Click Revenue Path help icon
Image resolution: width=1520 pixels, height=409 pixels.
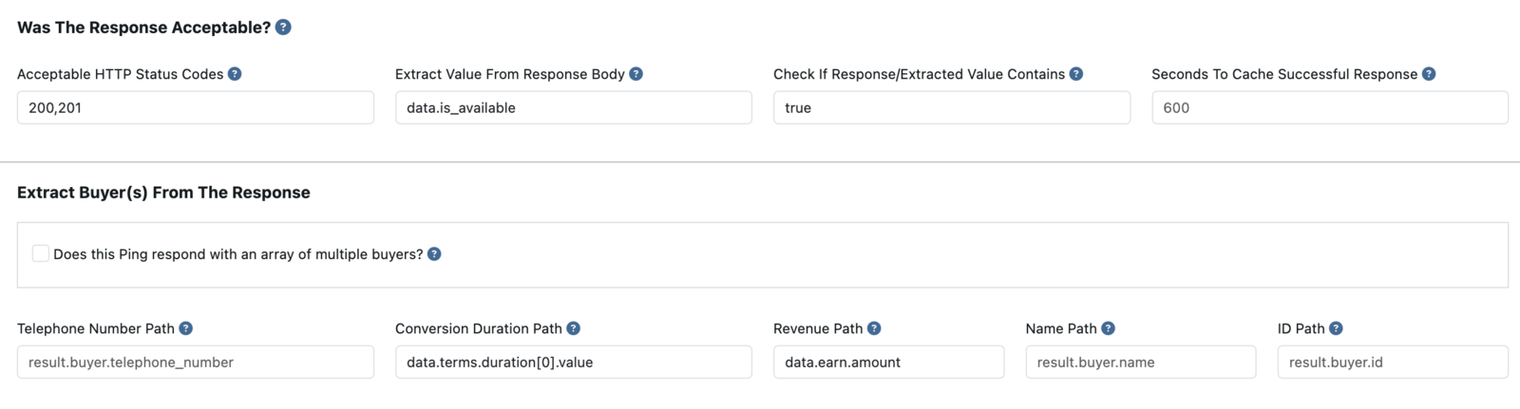coord(874,328)
